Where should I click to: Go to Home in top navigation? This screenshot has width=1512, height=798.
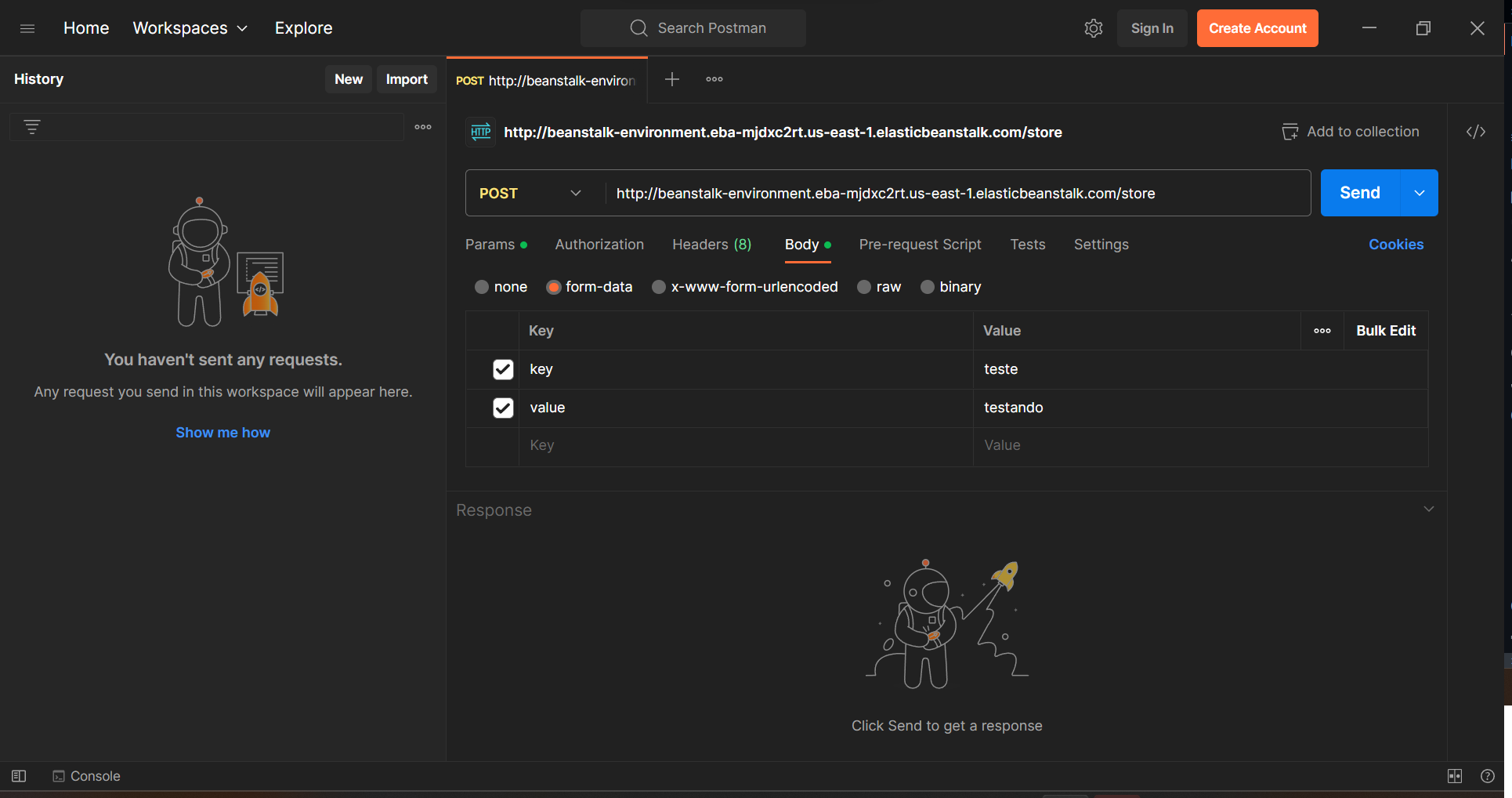pos(86,28)
